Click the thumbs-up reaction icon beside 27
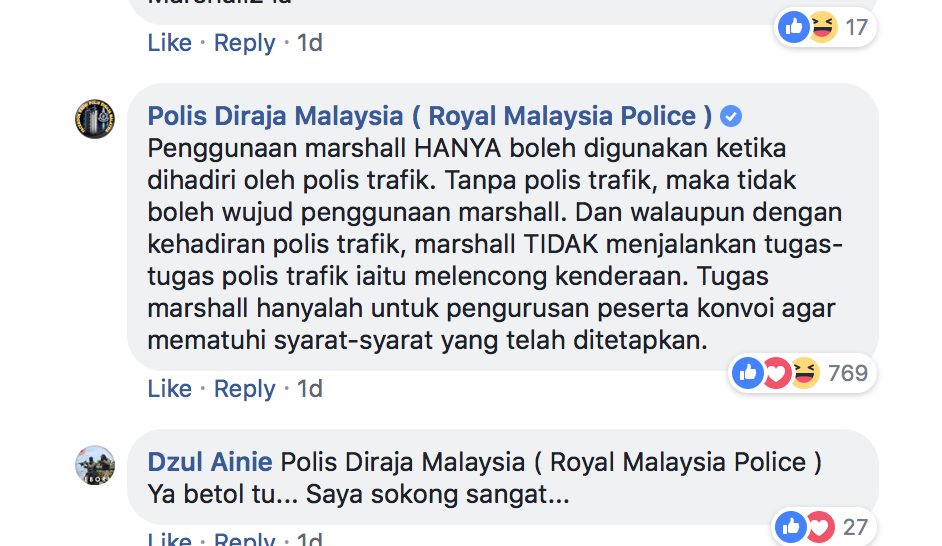Screen dimensions: 942x546 pos(791,526)
